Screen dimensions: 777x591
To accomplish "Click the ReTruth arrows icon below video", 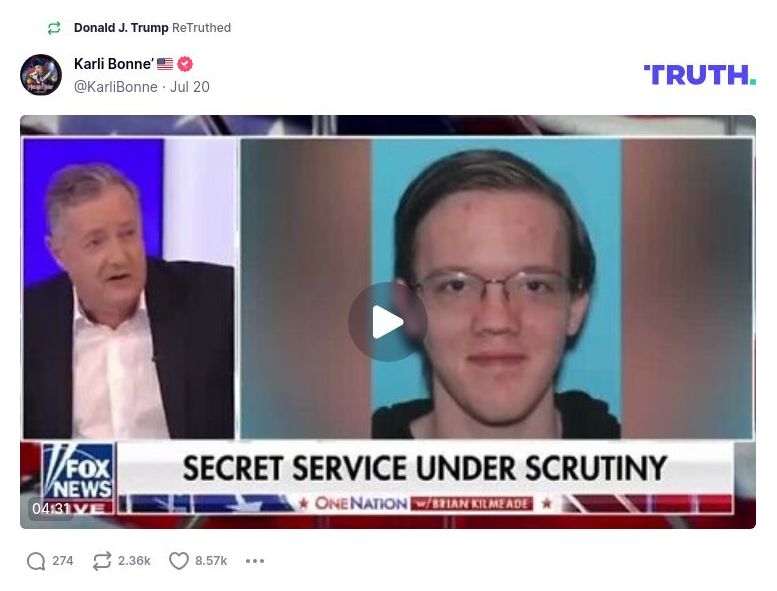I will coord(102,561).
